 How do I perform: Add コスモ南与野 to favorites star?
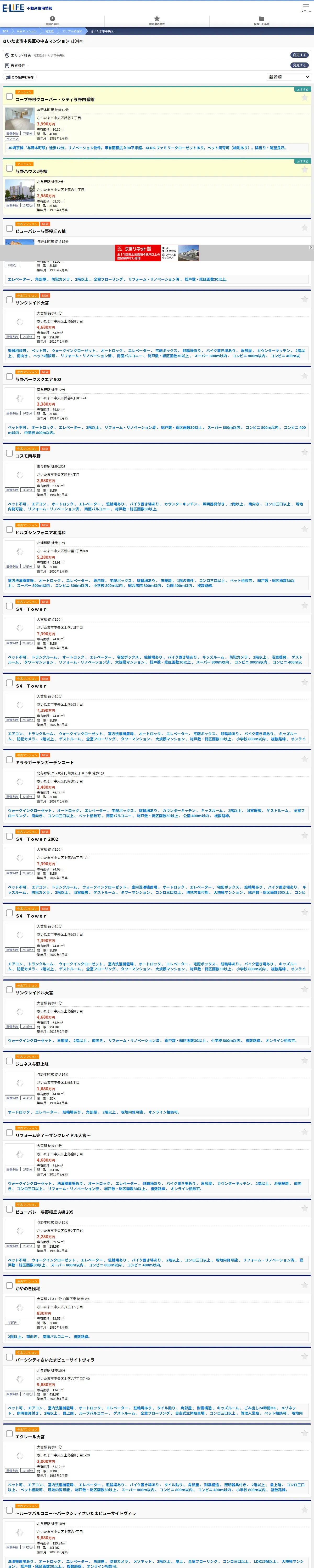tap(304, 452)
